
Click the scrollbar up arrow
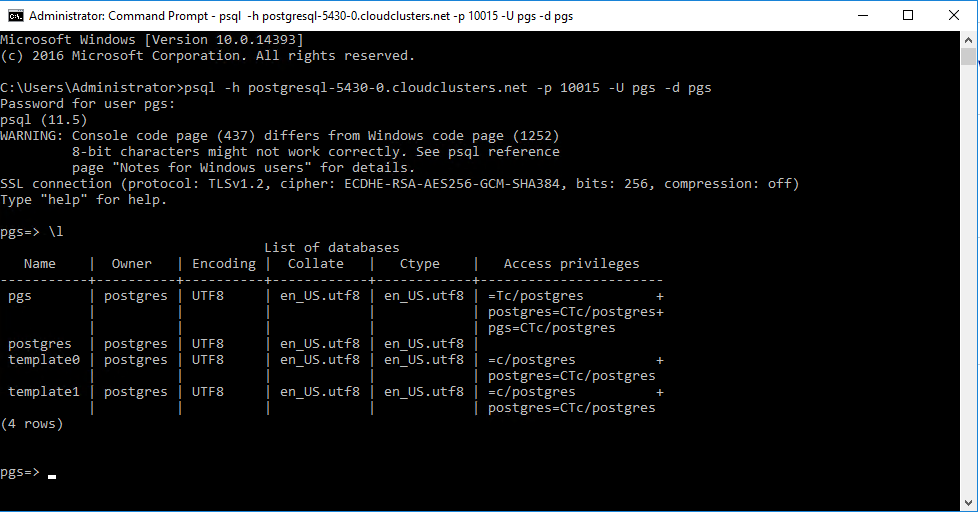[x=970, y=39]
